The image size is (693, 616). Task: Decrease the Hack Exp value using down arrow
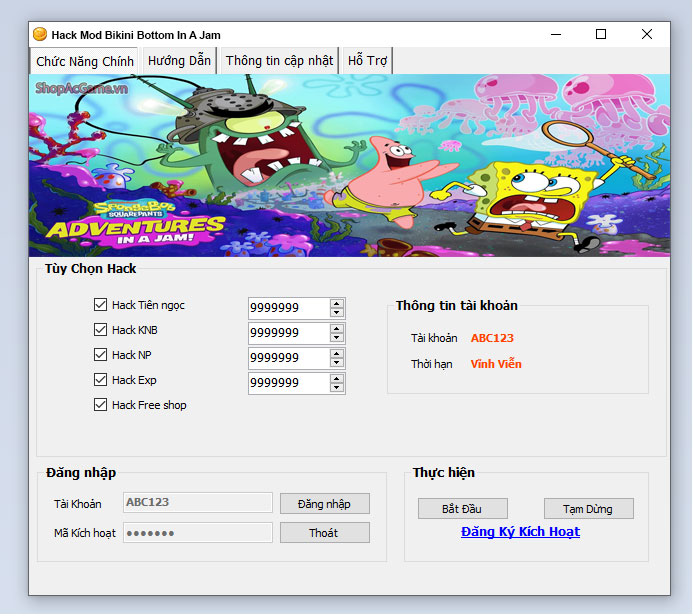[x=337, y=388]
